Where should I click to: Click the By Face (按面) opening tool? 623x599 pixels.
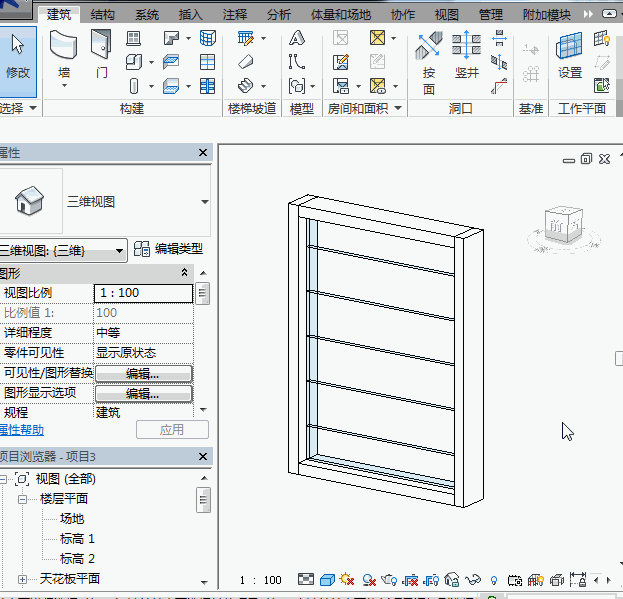[429, 60]
